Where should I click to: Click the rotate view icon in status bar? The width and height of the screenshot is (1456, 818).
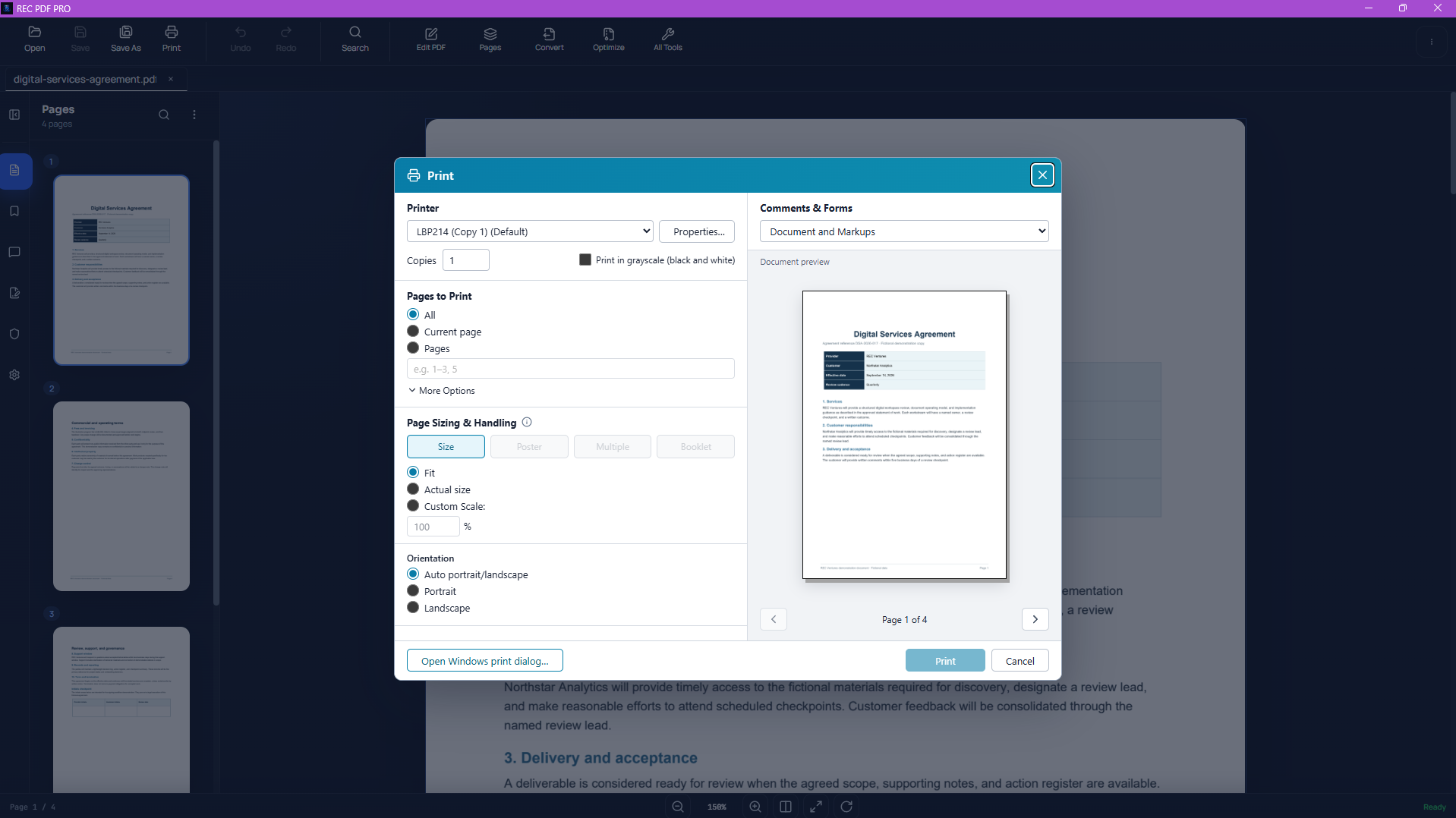click(x=846, y=807)
